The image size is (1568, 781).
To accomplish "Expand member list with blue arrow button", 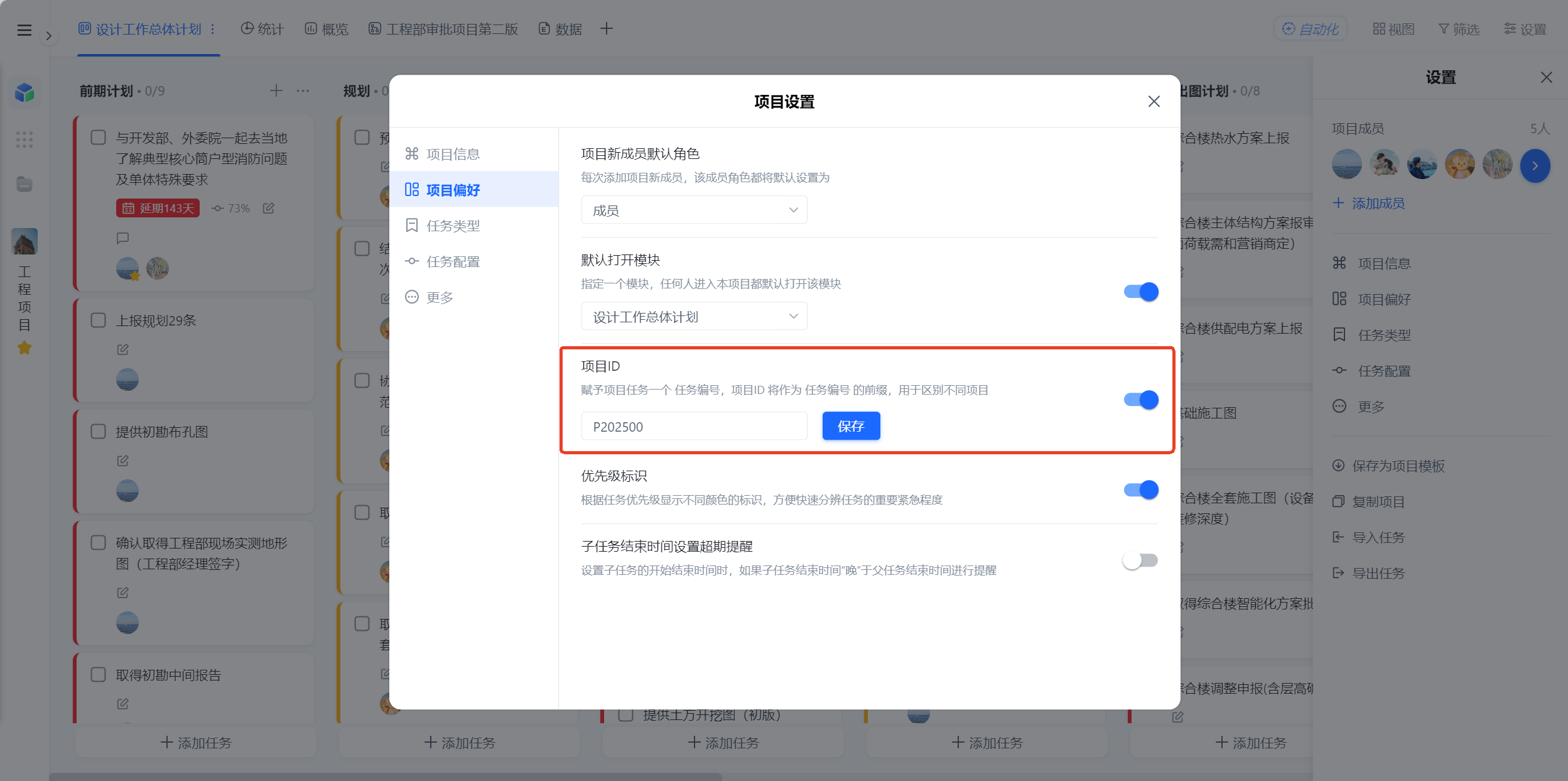I will click(1535, 166).
